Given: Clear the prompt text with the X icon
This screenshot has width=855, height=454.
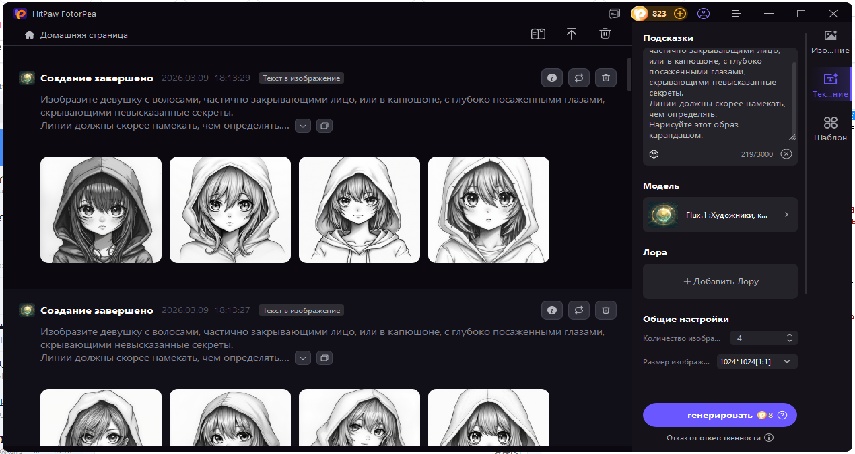Looking at the screenshot, I should (x=786, y=154).
